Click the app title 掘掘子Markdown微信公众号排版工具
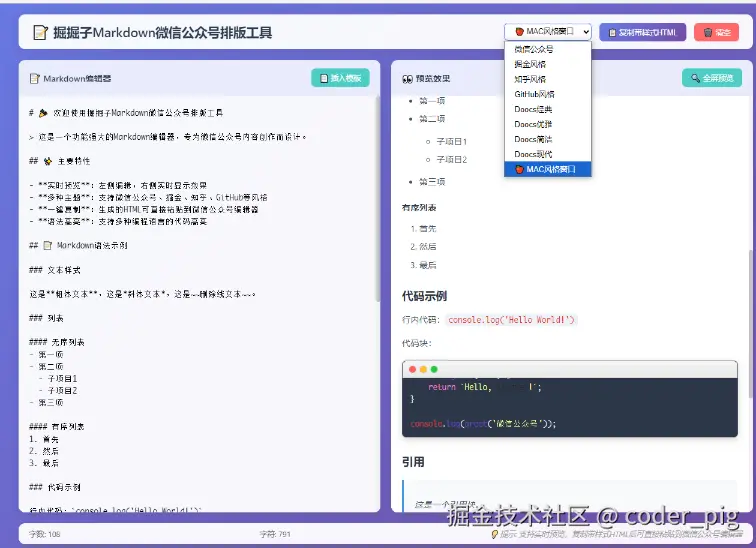Viewport: 756px width, 548px height. pos(162,32)
